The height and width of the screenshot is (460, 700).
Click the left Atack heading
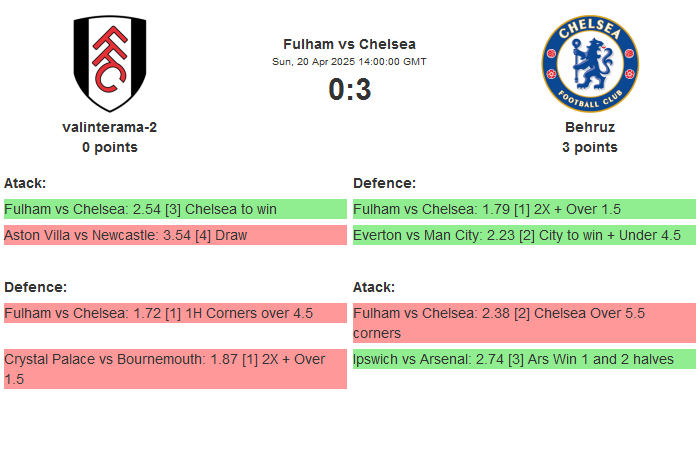pos(25,183)
